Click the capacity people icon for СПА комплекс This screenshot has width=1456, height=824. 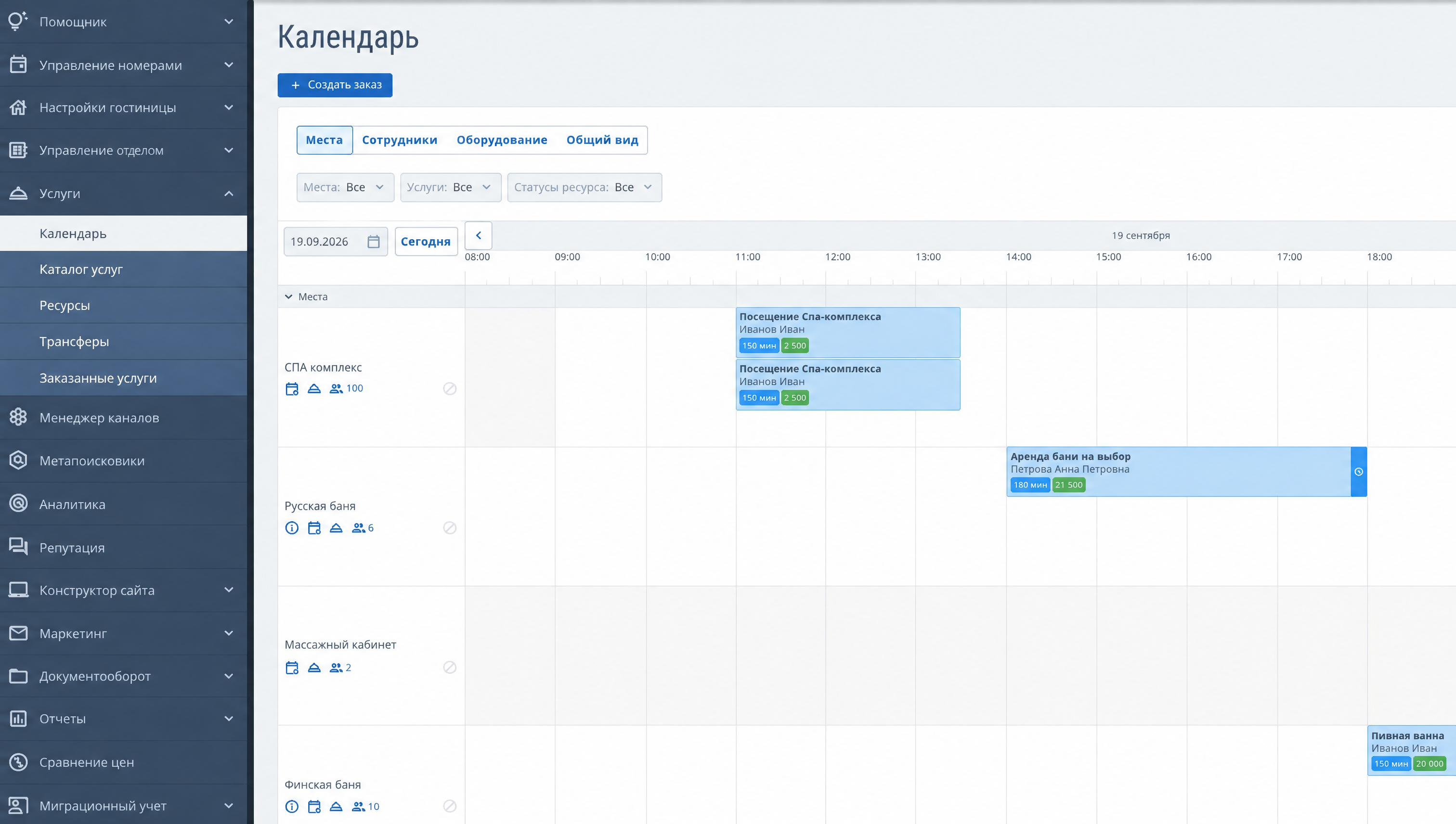(x=336, y=389)
